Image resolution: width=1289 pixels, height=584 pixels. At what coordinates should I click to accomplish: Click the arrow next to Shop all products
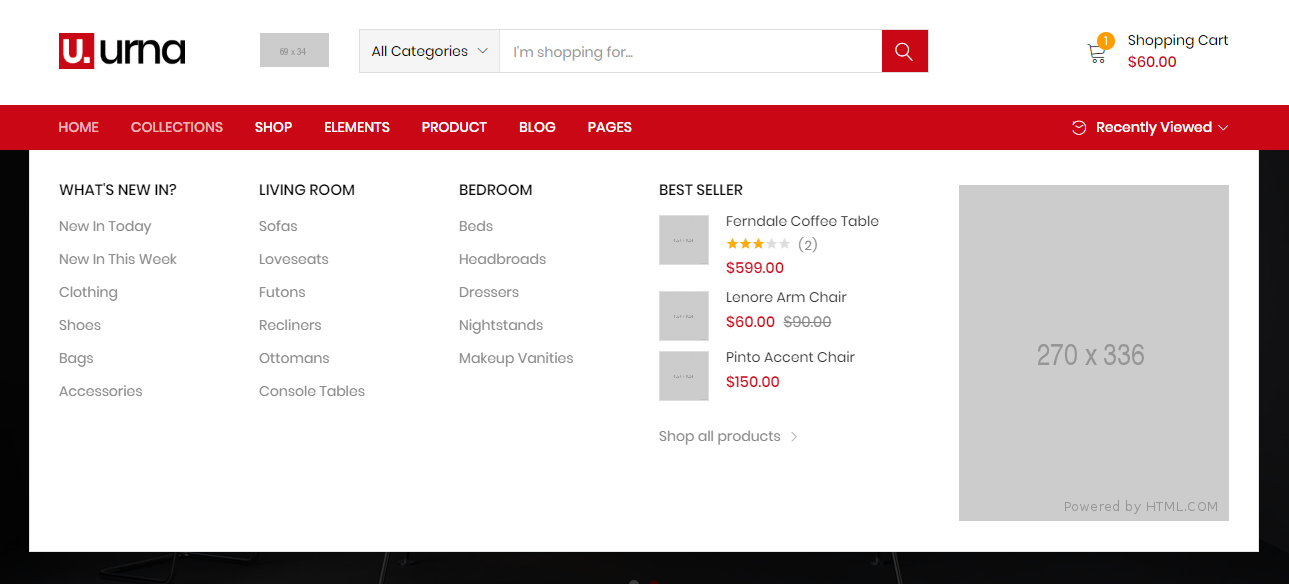794,437
